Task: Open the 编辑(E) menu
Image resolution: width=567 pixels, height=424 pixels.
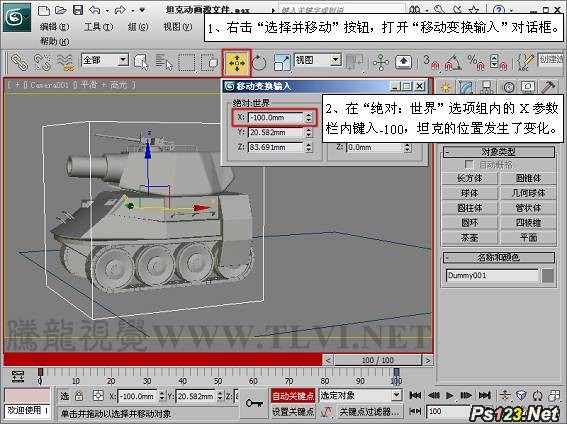Action: pyautogui.click(x=54, y=27)
